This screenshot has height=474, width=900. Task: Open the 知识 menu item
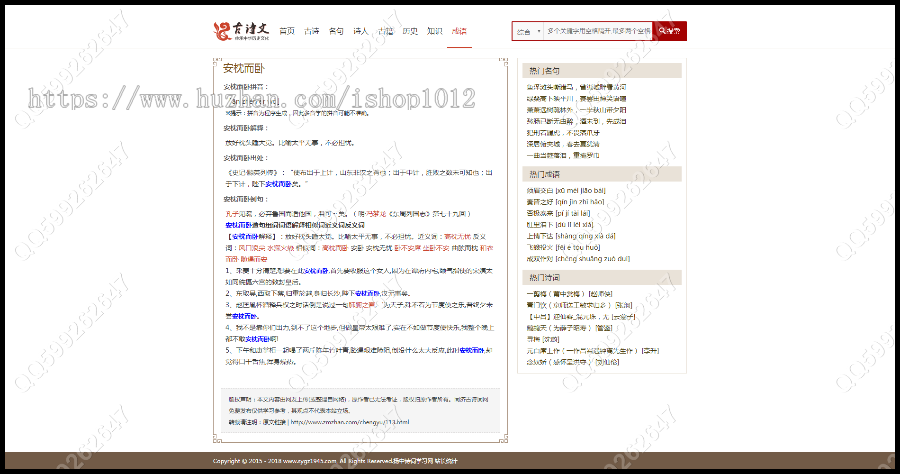[434, 32]
